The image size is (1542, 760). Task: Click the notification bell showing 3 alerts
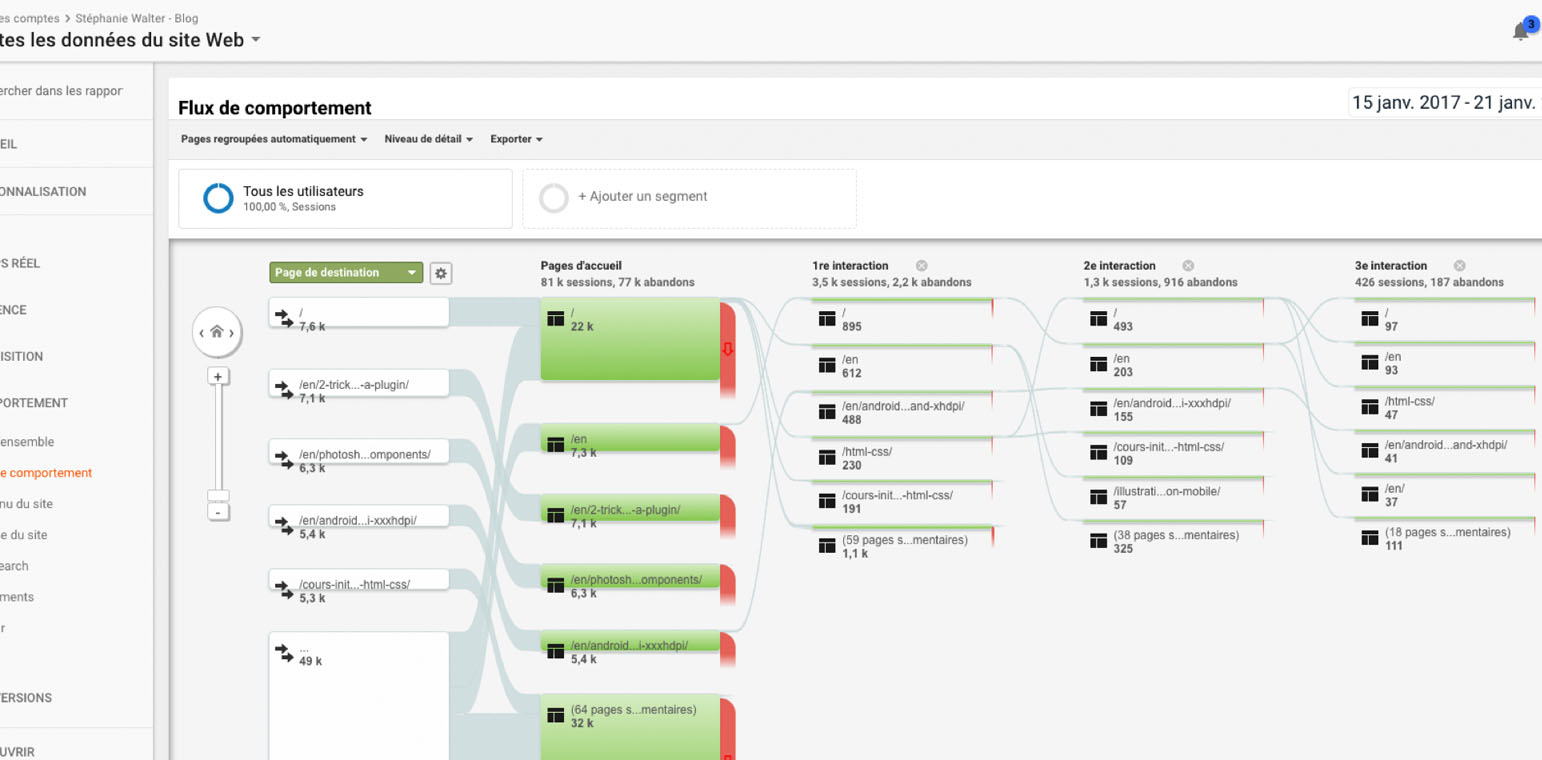[x=1519, y=30]
